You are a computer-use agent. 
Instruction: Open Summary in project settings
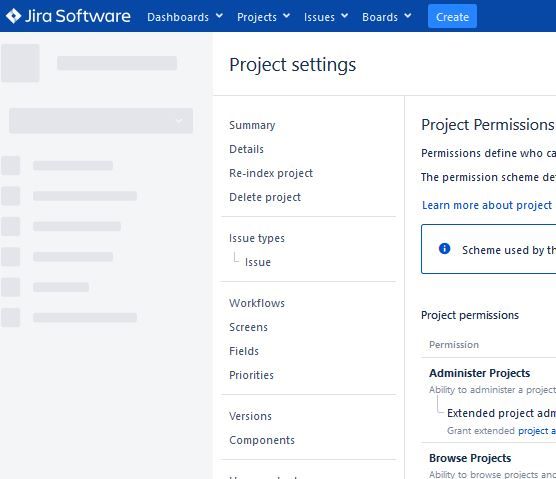(252, 125)
